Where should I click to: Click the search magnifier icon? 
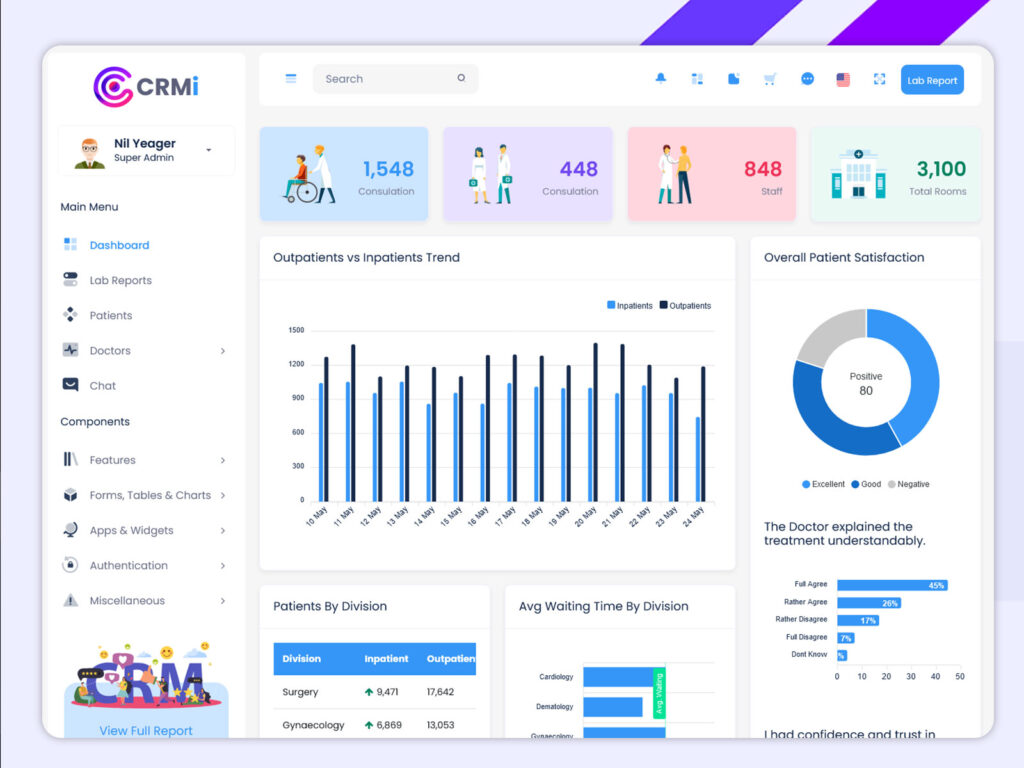point(461,78)
